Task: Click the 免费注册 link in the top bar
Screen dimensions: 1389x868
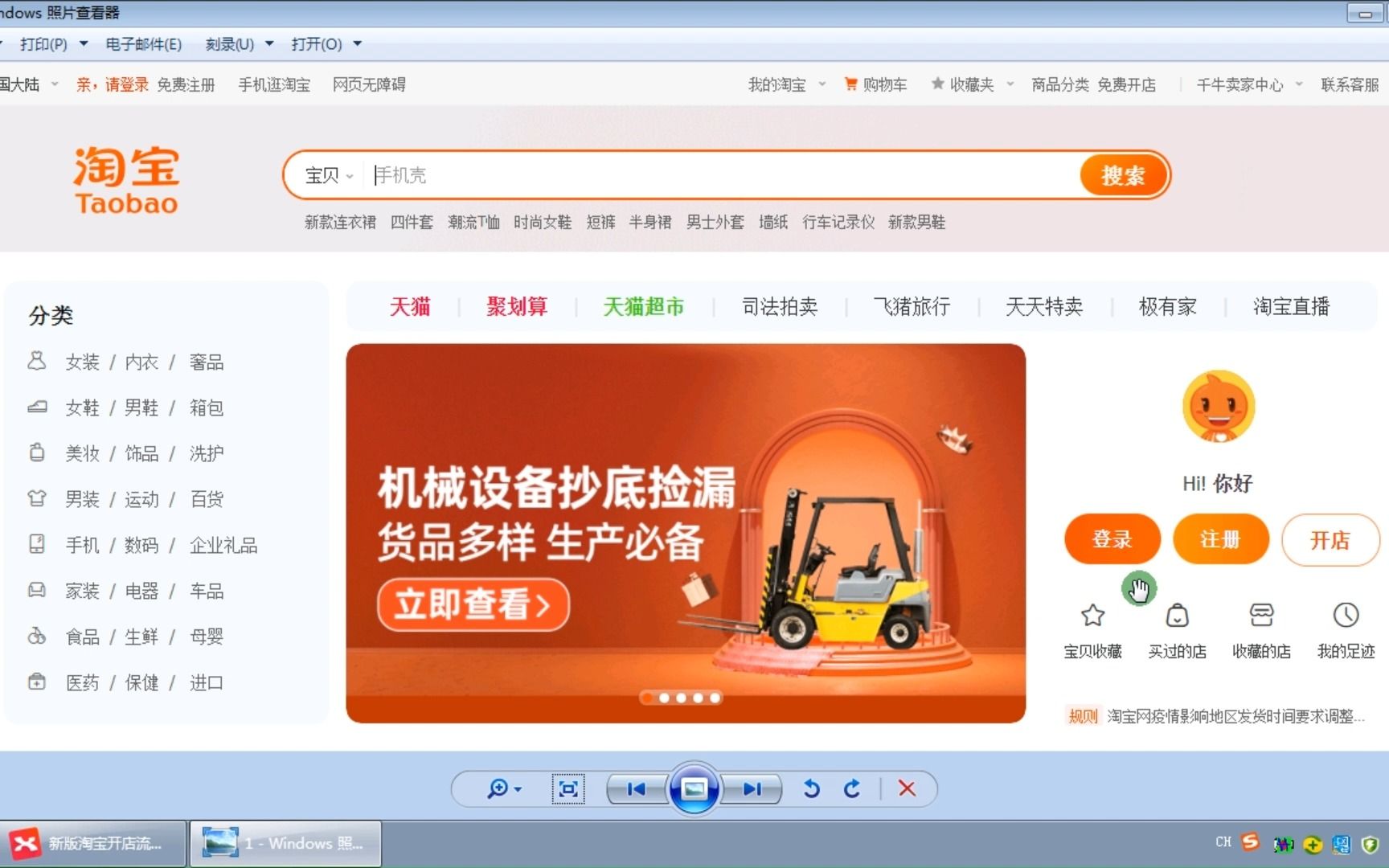Action: [x=186, y=84]
